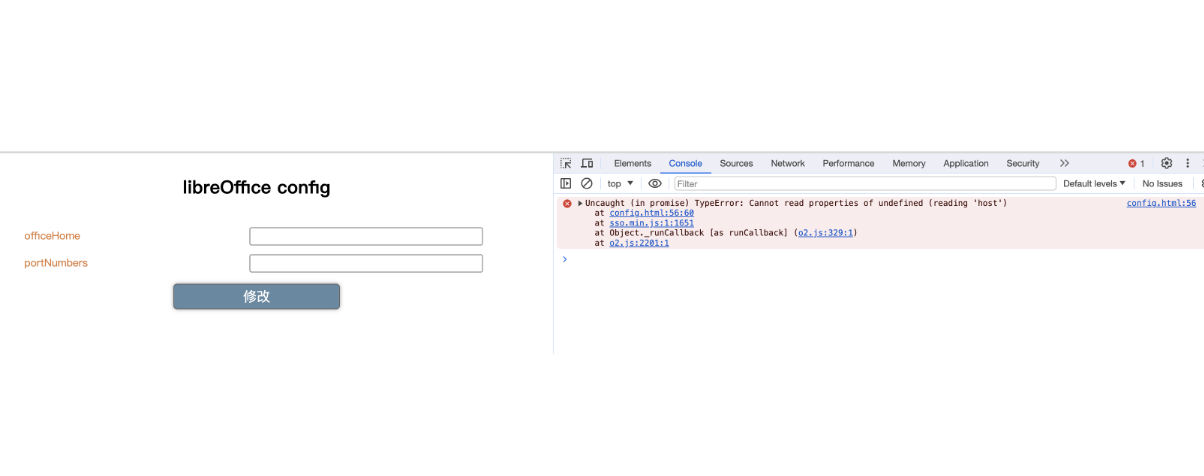Click the 修改 submit button
The height and width of the screenshot is (476, 1204).
tap(256, 296)
